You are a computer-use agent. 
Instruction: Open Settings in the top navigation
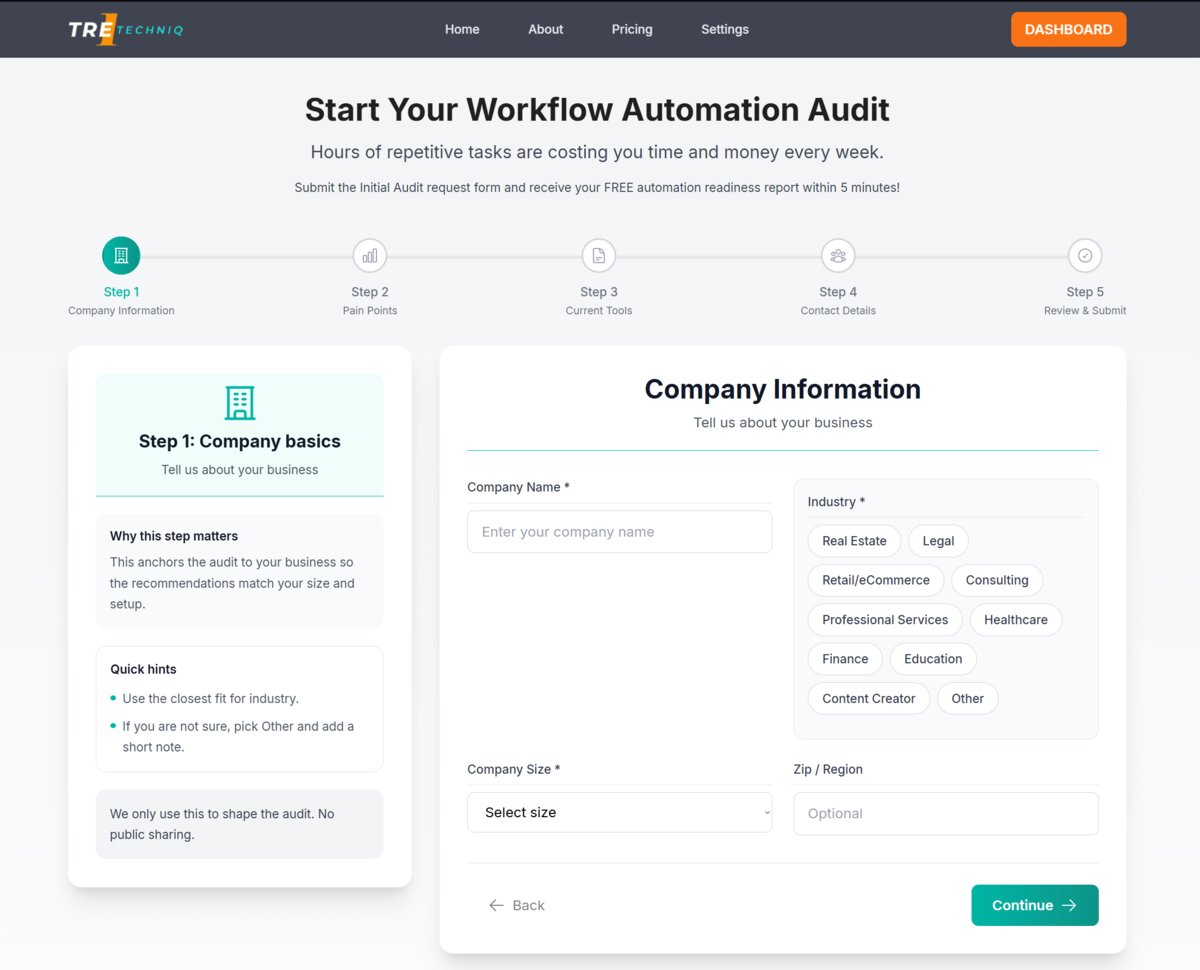725,29
